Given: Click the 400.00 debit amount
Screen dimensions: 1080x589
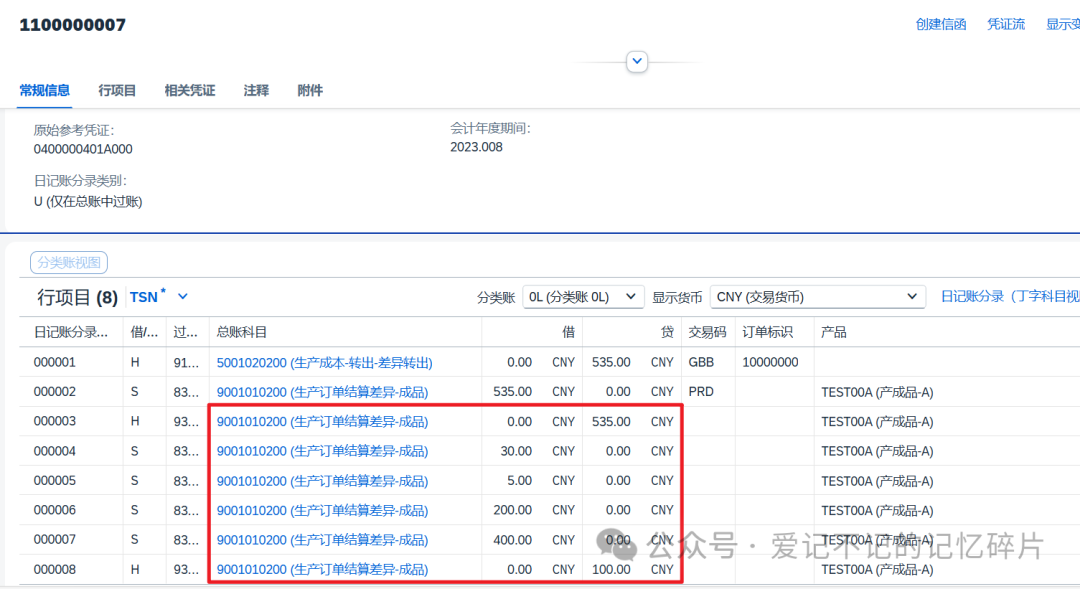Looking at the screenshot, I should click(512, 540).
